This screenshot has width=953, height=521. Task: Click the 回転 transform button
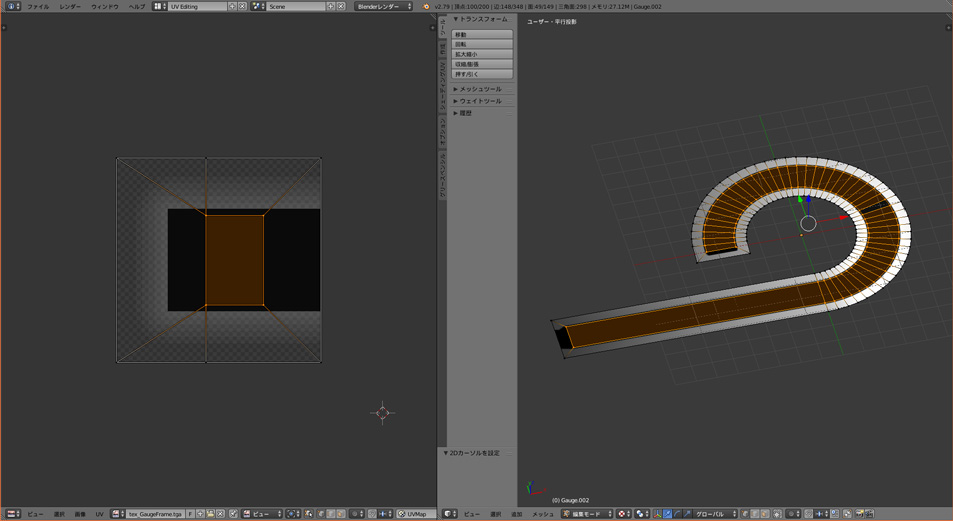[482, 44]
